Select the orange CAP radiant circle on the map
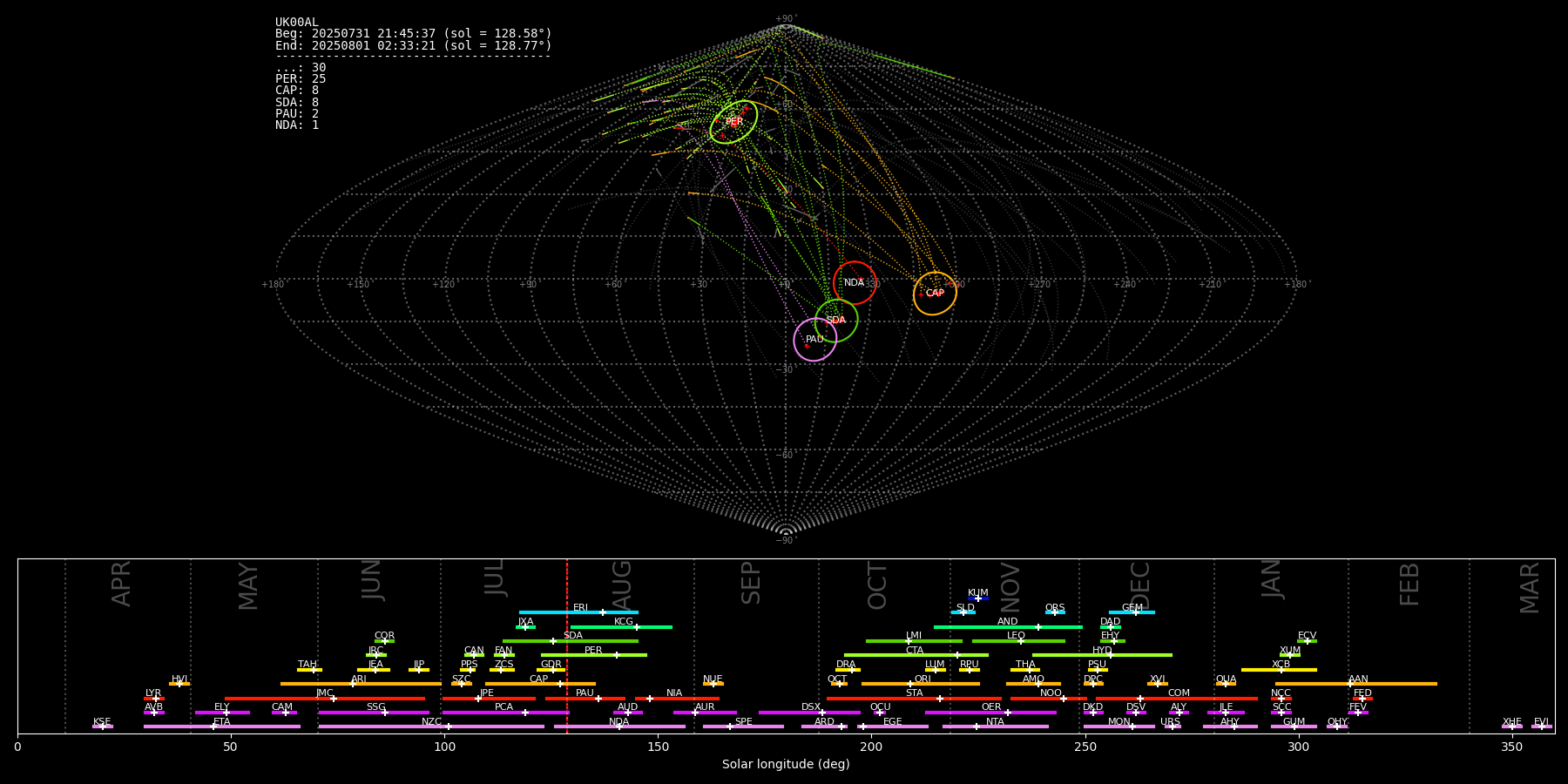Viewport: 1568px width, 784px height. pyautogui.click(x=935, y=293)
